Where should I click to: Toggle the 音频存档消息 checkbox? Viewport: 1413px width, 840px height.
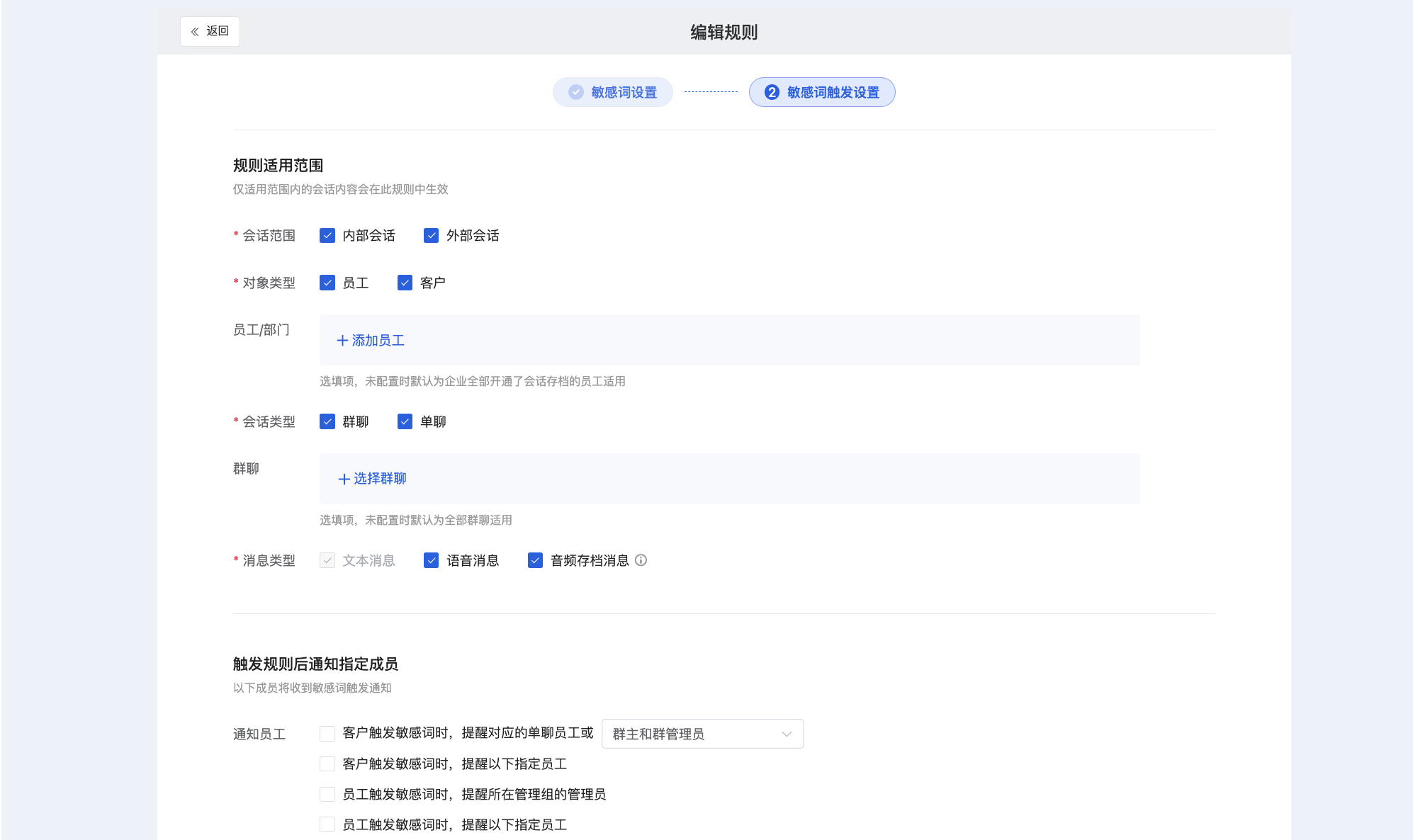pyautogui.click(x=535, y=560)
